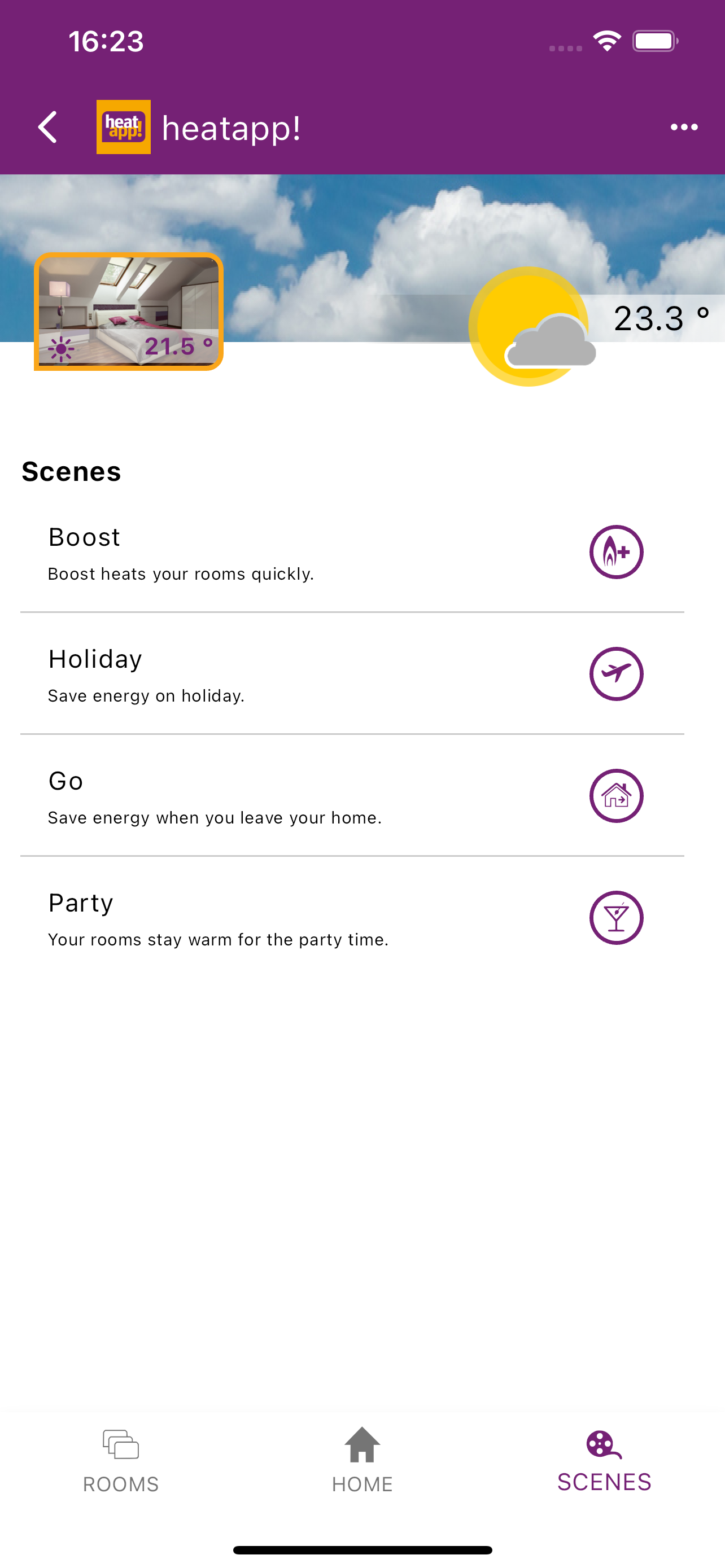Activate the Party cocktail glass icon
Image resolution: width=725 pixels, height=1568 pixels.
pos(616,917)
